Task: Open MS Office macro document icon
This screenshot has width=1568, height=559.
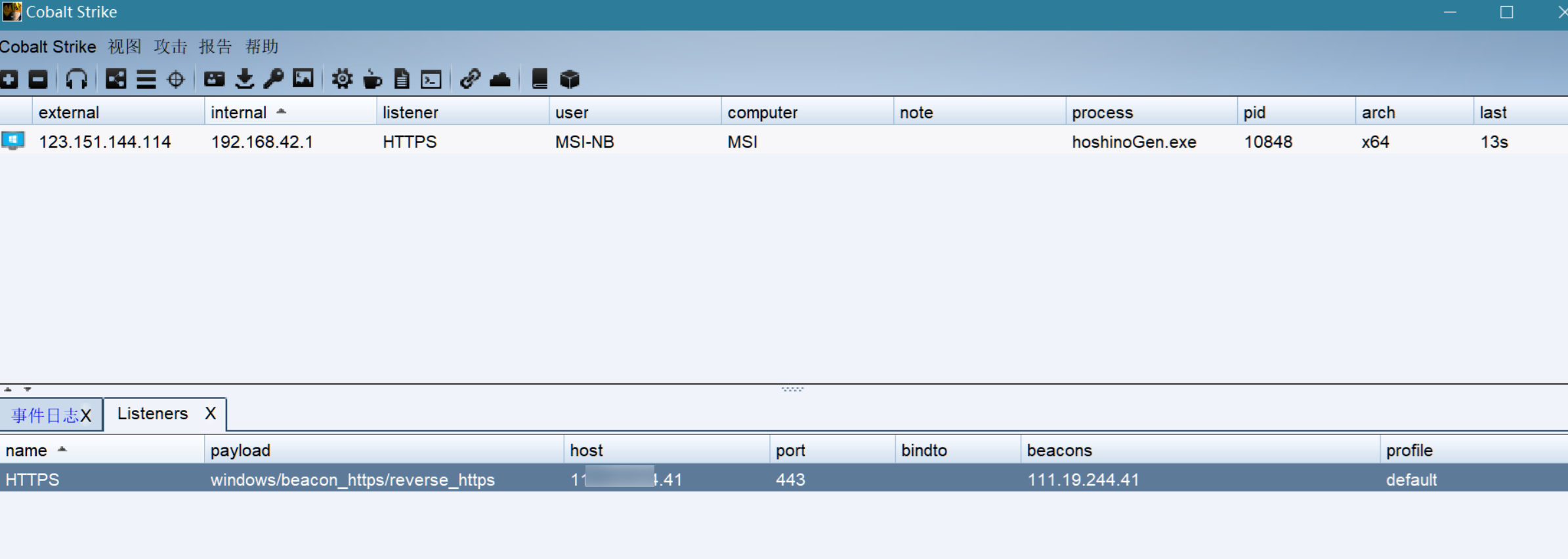Action: coord(402,79)
